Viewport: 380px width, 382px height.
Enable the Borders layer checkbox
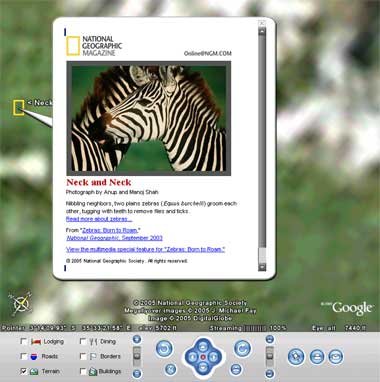point(83,356)
